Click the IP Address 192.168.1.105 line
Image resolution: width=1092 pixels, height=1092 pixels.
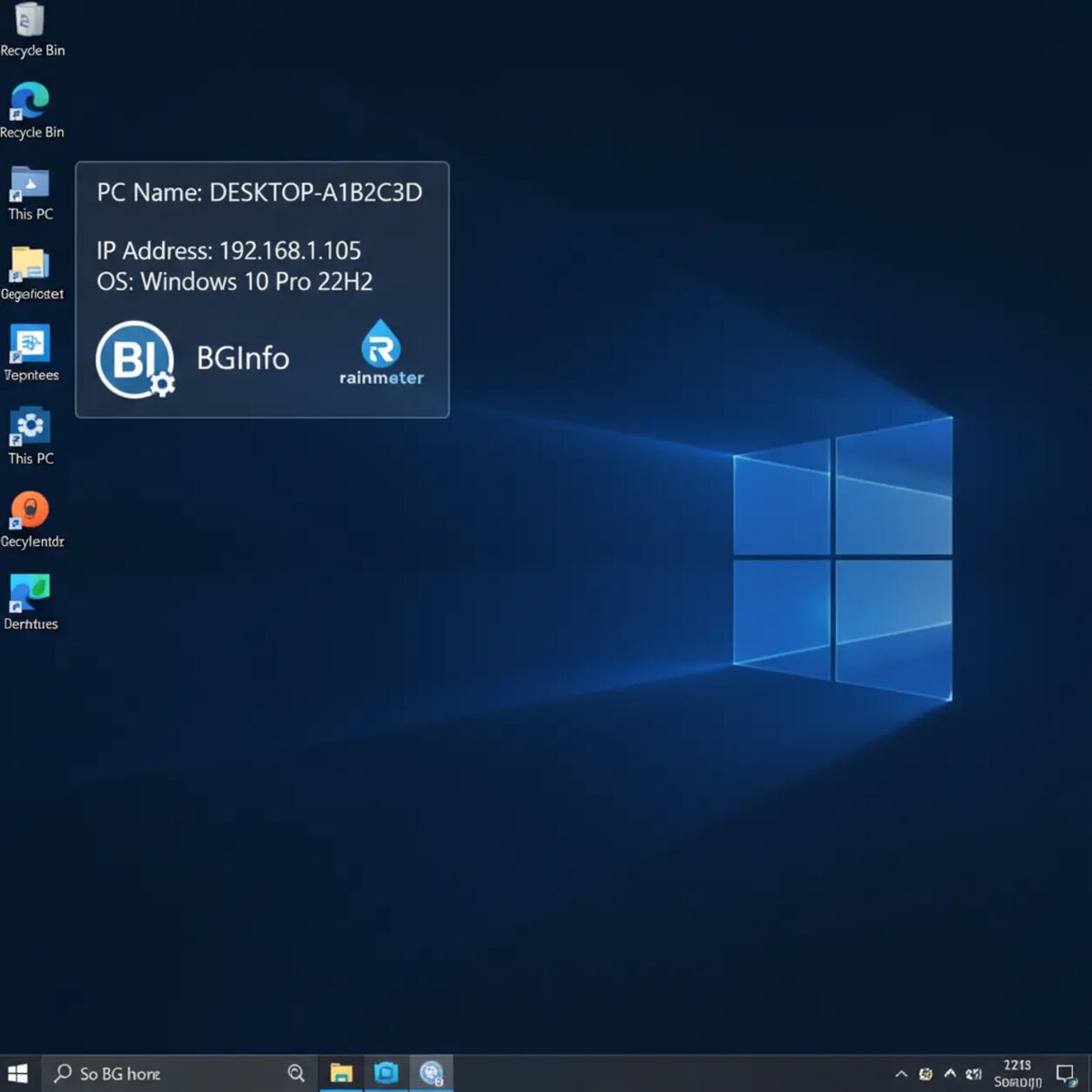228,250
